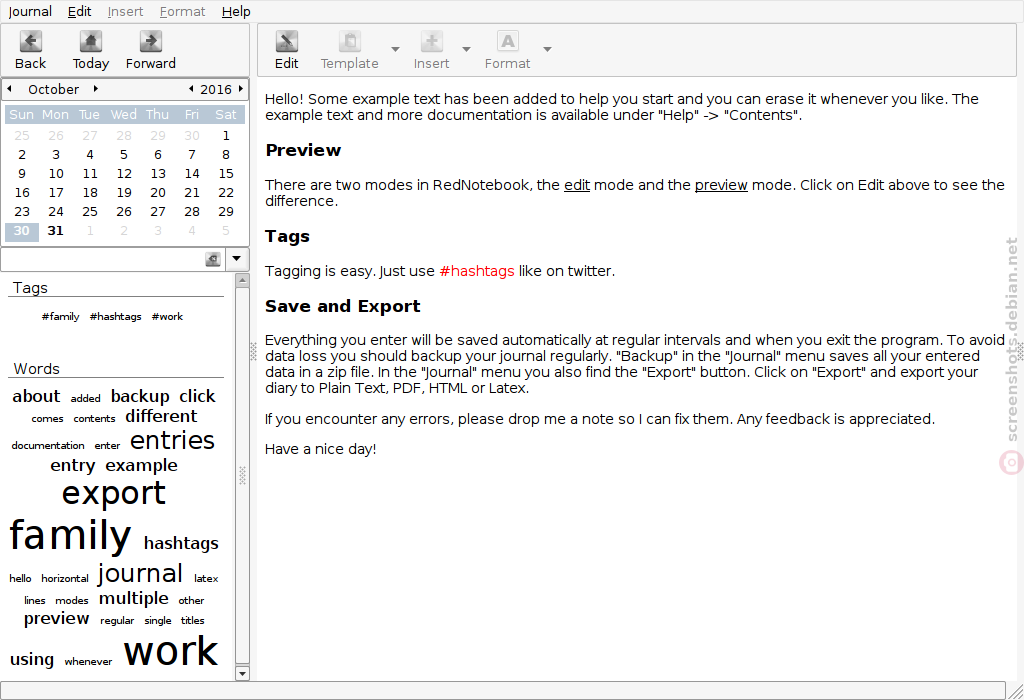Click the #hashtags link in the text
This screenshot has width=1024, height=700.
point(477,271)
